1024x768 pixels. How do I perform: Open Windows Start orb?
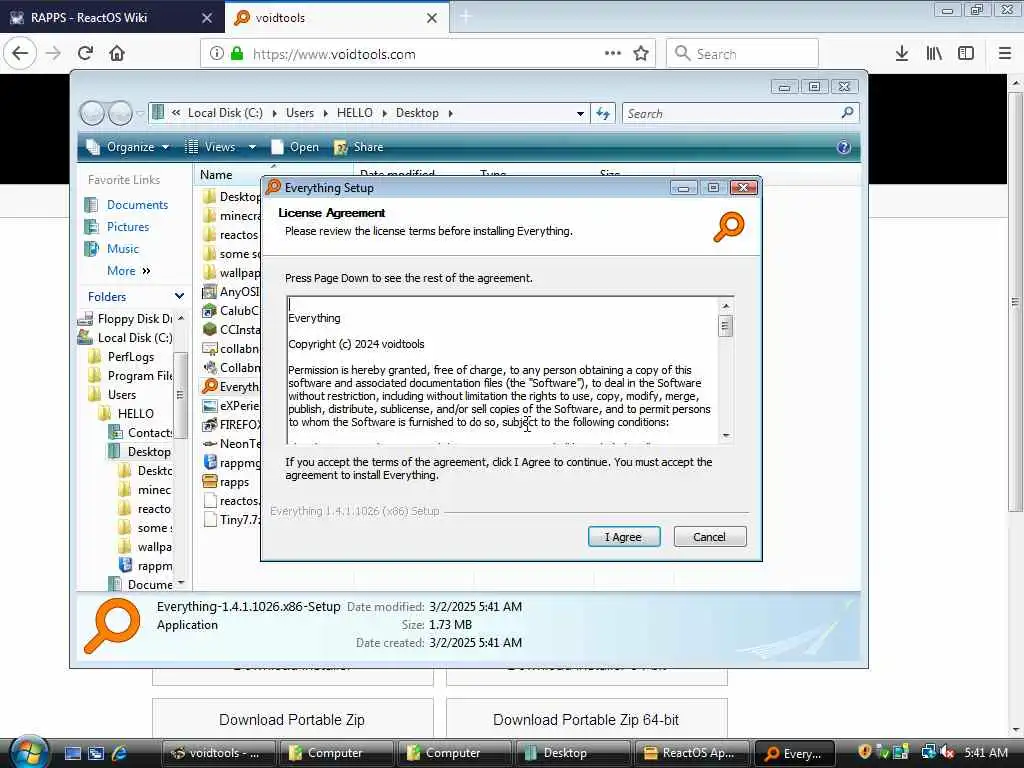(x=28, y=752)
